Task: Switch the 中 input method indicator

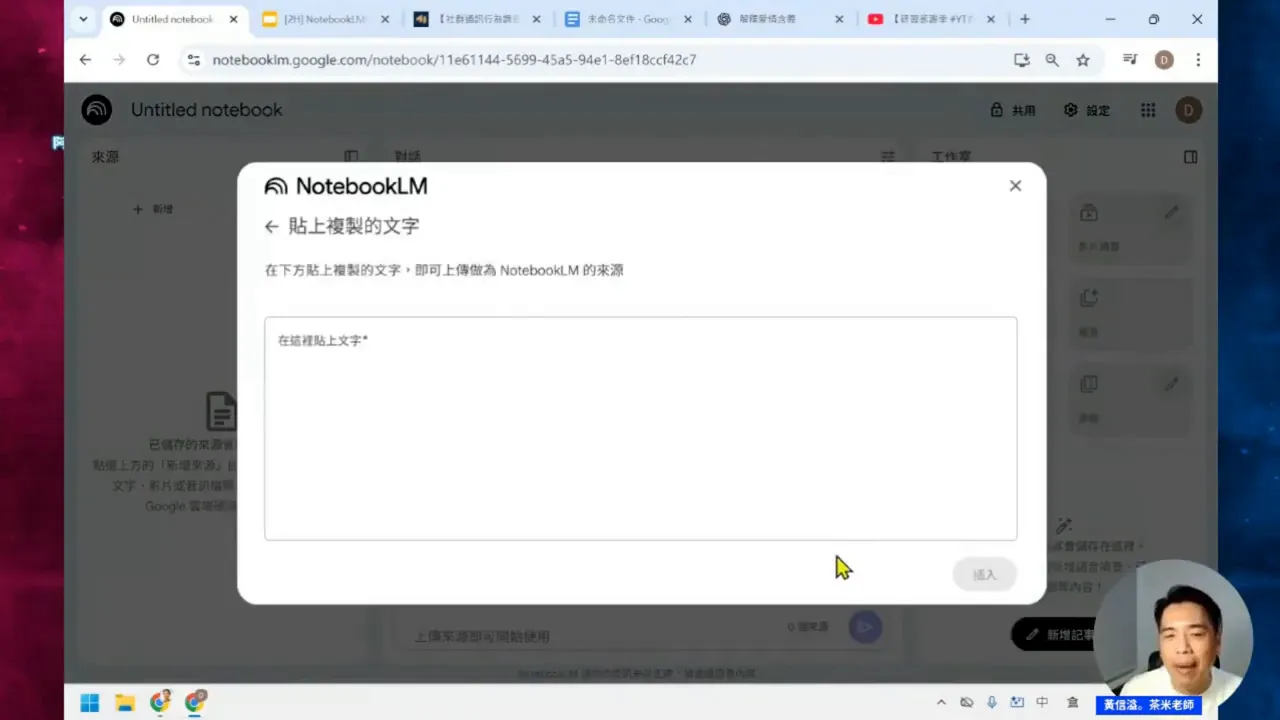Action: 1042,703
